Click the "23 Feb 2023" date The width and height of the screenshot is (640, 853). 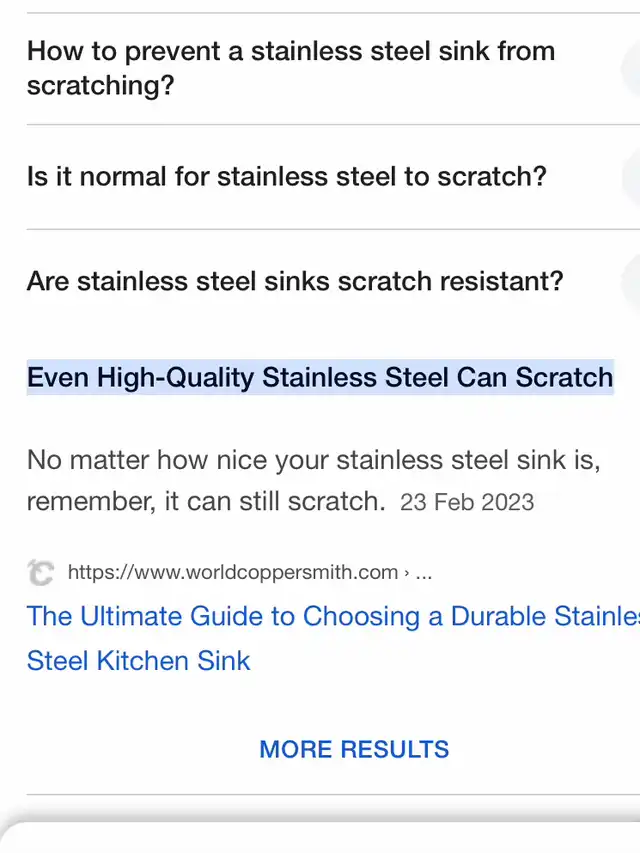pos(467,502)
